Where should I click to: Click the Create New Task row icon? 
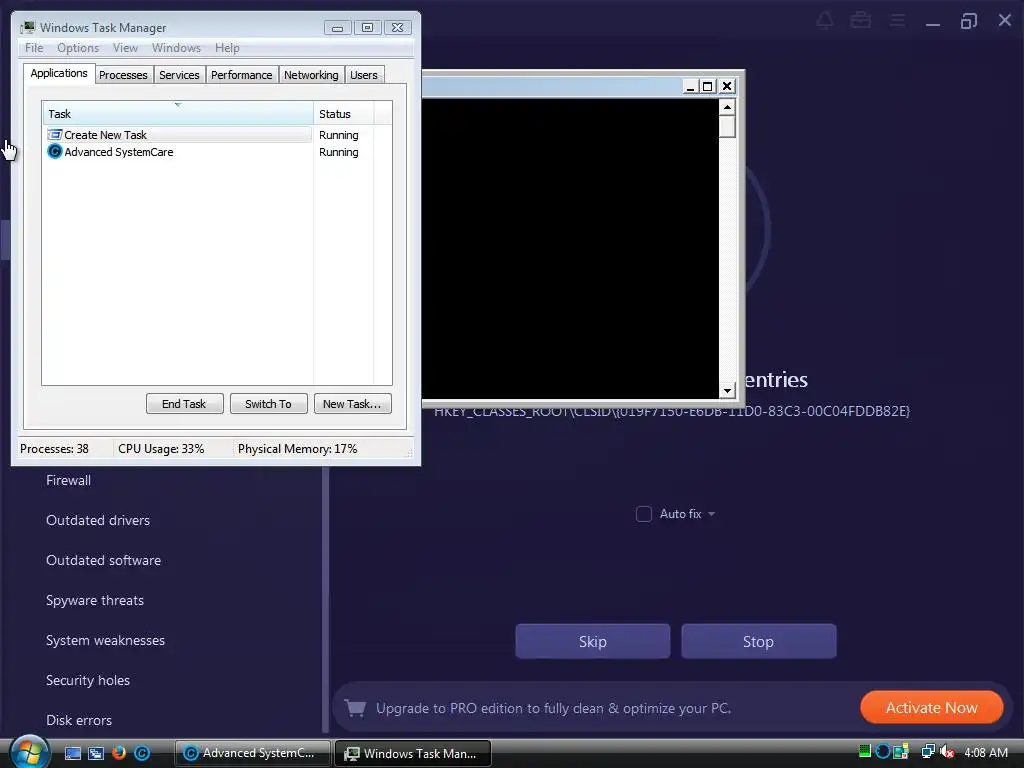[55, 135]
